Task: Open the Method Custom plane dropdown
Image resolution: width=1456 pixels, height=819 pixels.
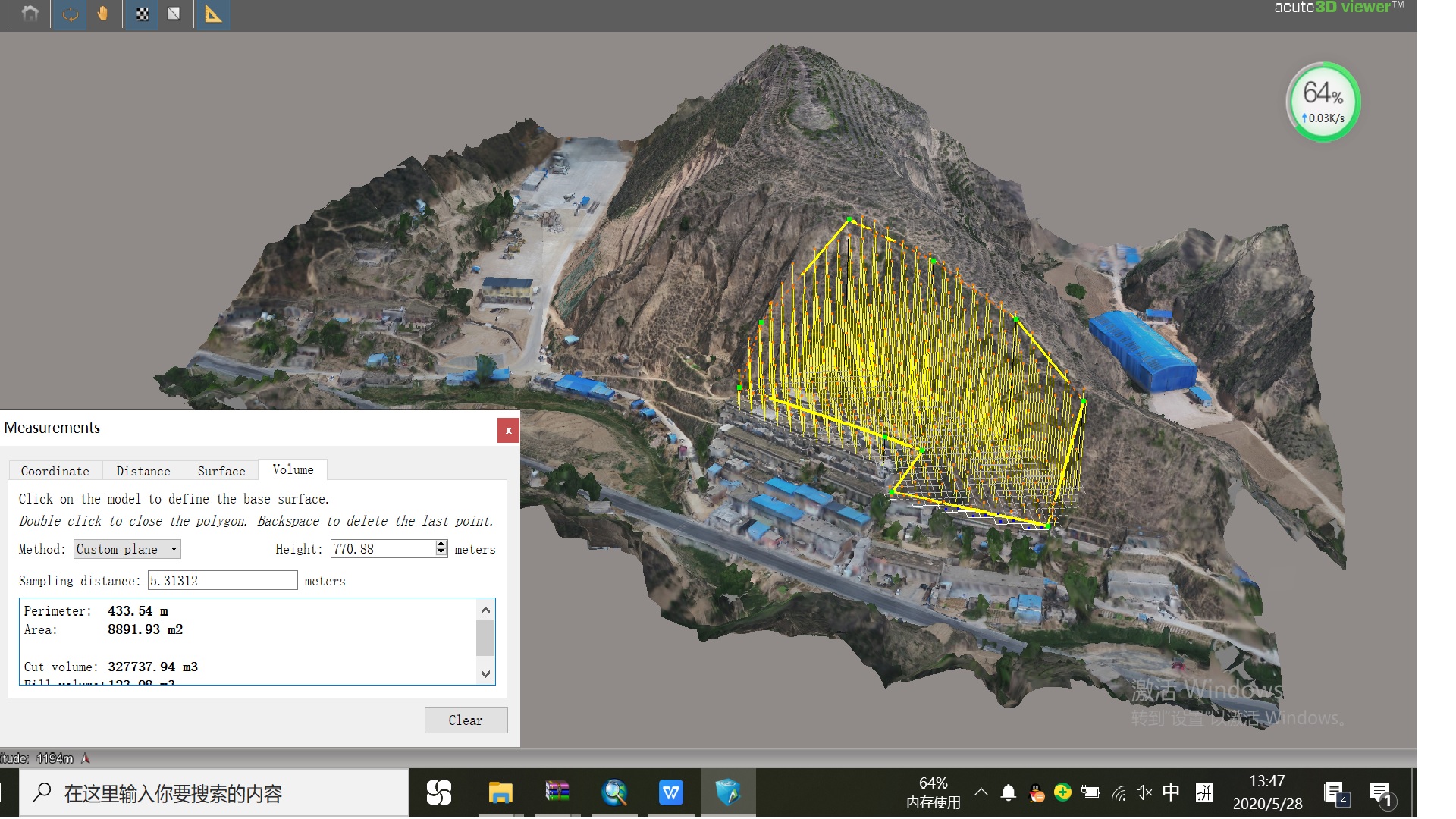Action: pos(127,549)
